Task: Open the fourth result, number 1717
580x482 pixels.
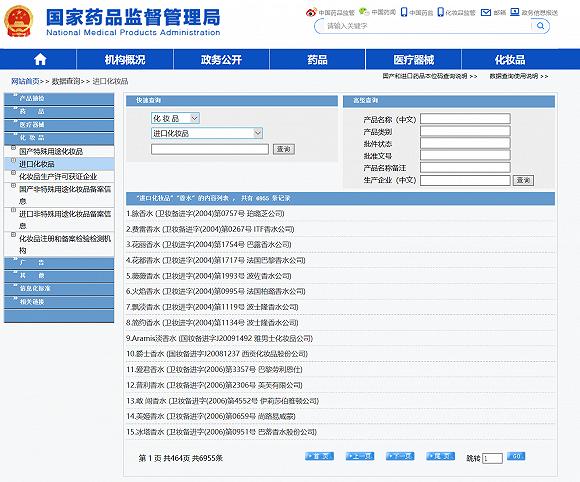Action: pyautogui.click(x=216, y=260)
